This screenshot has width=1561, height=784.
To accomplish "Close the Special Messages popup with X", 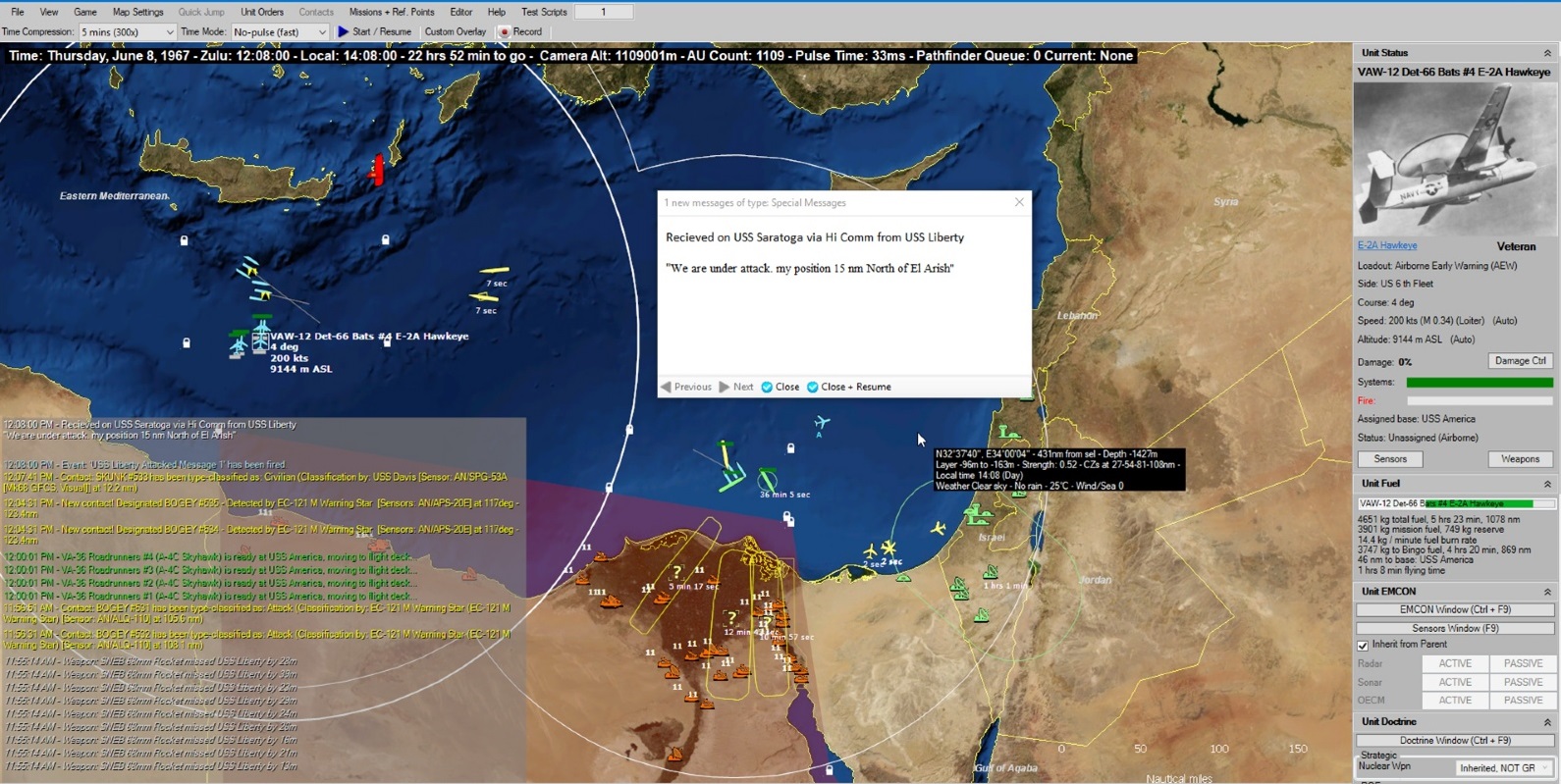I will 1019,202.
